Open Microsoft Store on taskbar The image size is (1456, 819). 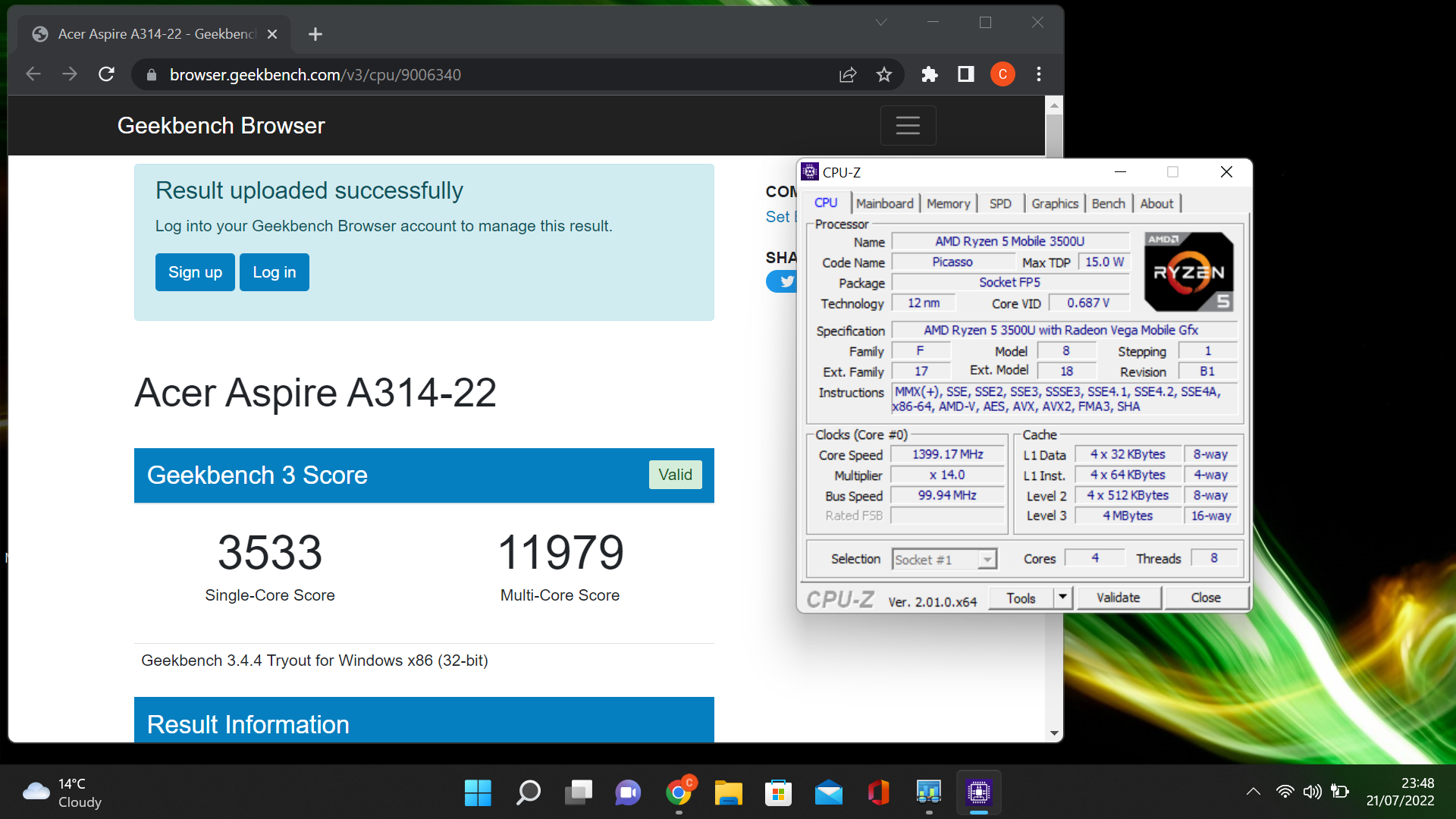tap(778, 793)
